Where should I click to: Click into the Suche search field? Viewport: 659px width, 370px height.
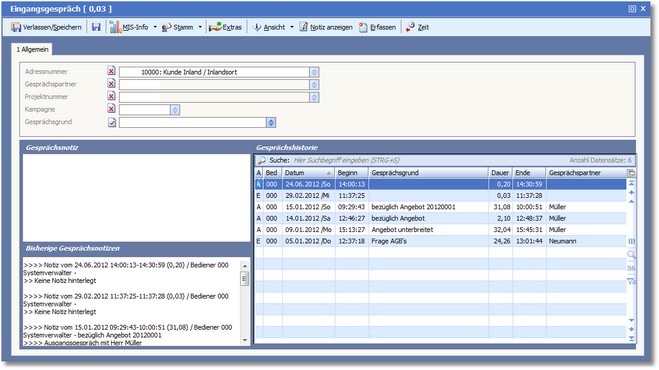tap(429, 160)
